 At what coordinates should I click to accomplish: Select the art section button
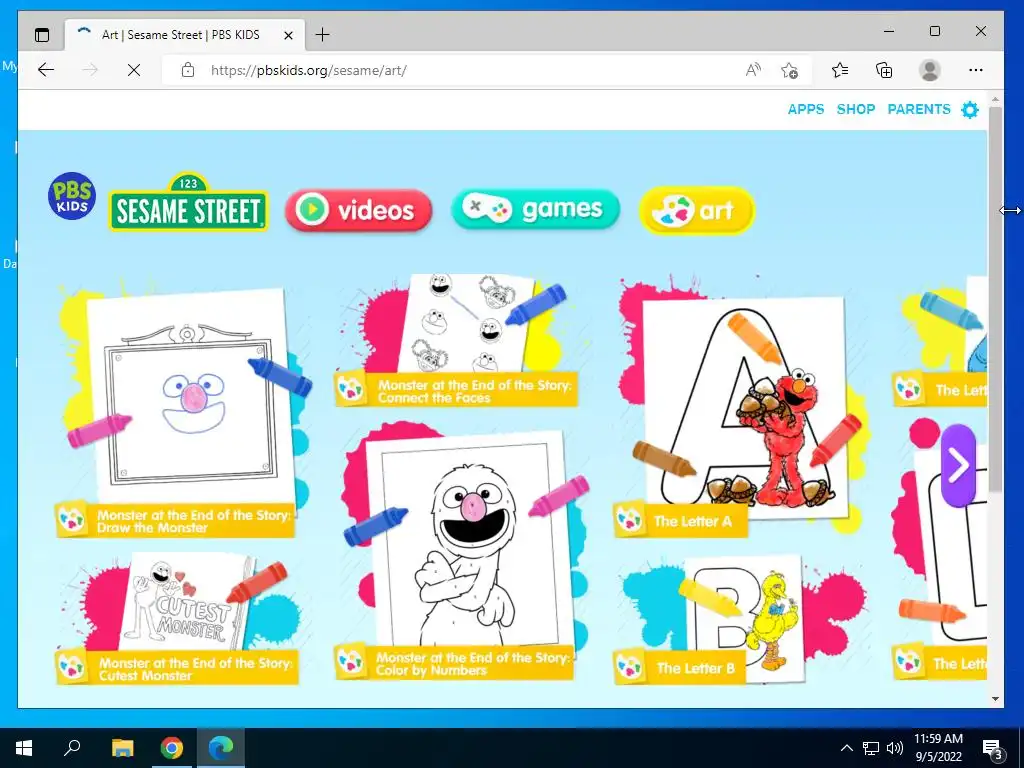tap(697, 210)
